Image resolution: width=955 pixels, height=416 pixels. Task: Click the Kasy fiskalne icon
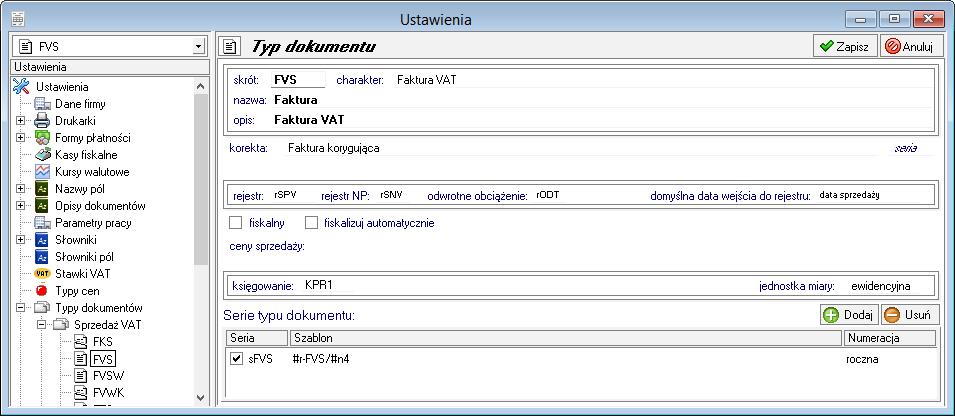tap(43, 155)
